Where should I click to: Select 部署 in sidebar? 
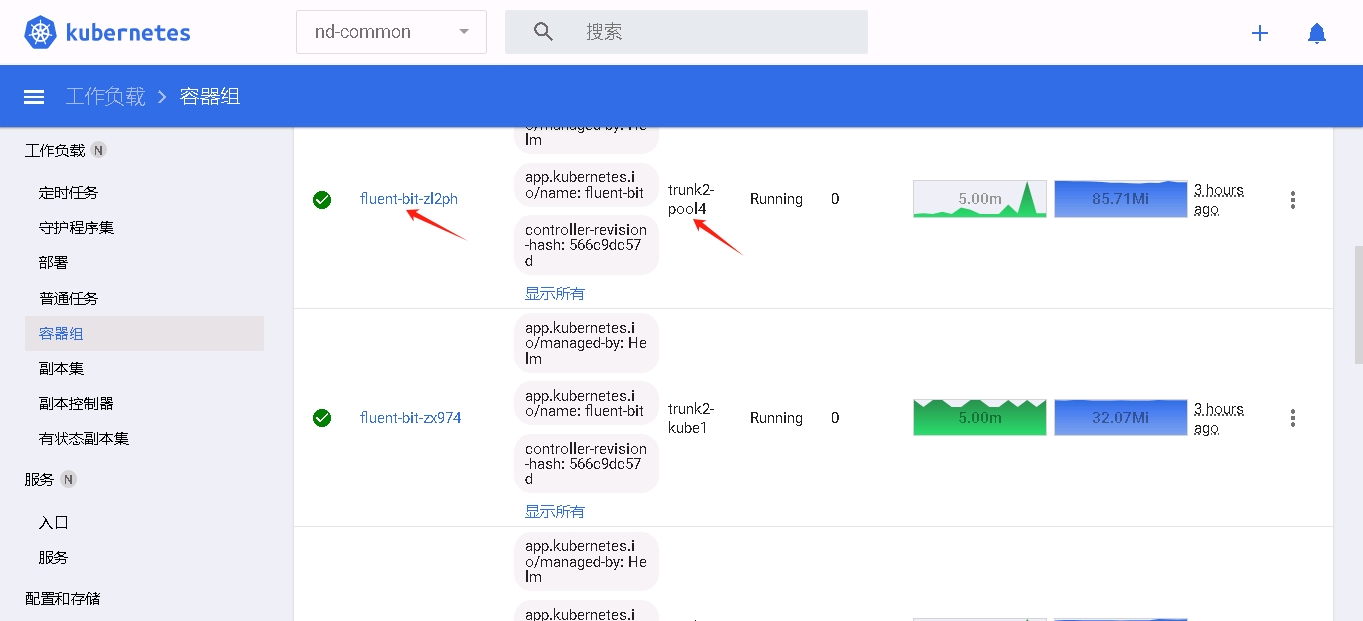click(54, 263)
